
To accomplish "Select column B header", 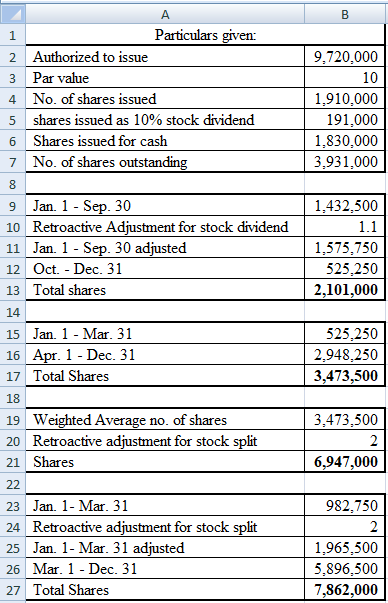I will click(x=345, y=14).
